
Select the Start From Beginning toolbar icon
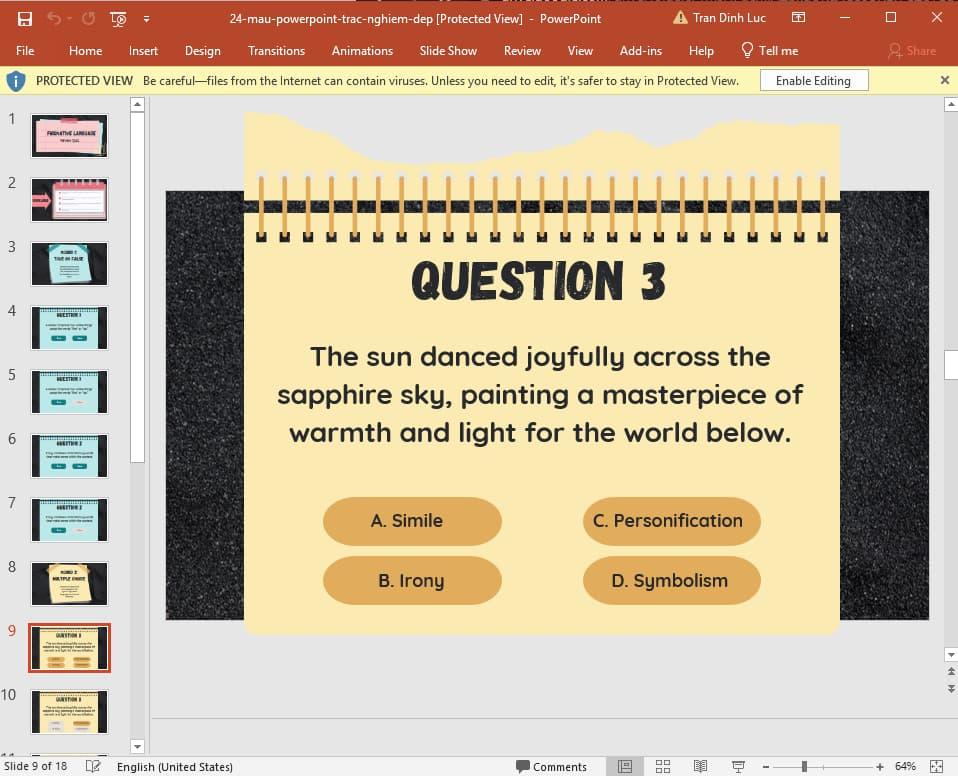point(117,17)
